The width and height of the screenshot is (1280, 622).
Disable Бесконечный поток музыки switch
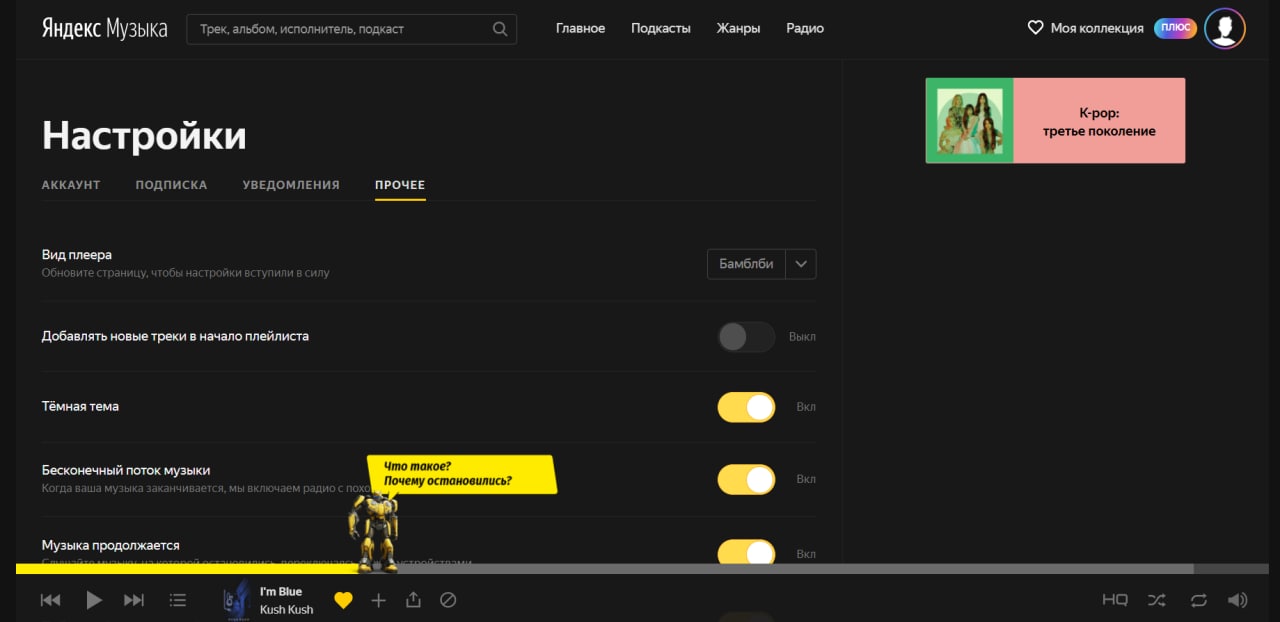(x=746, y=479)
